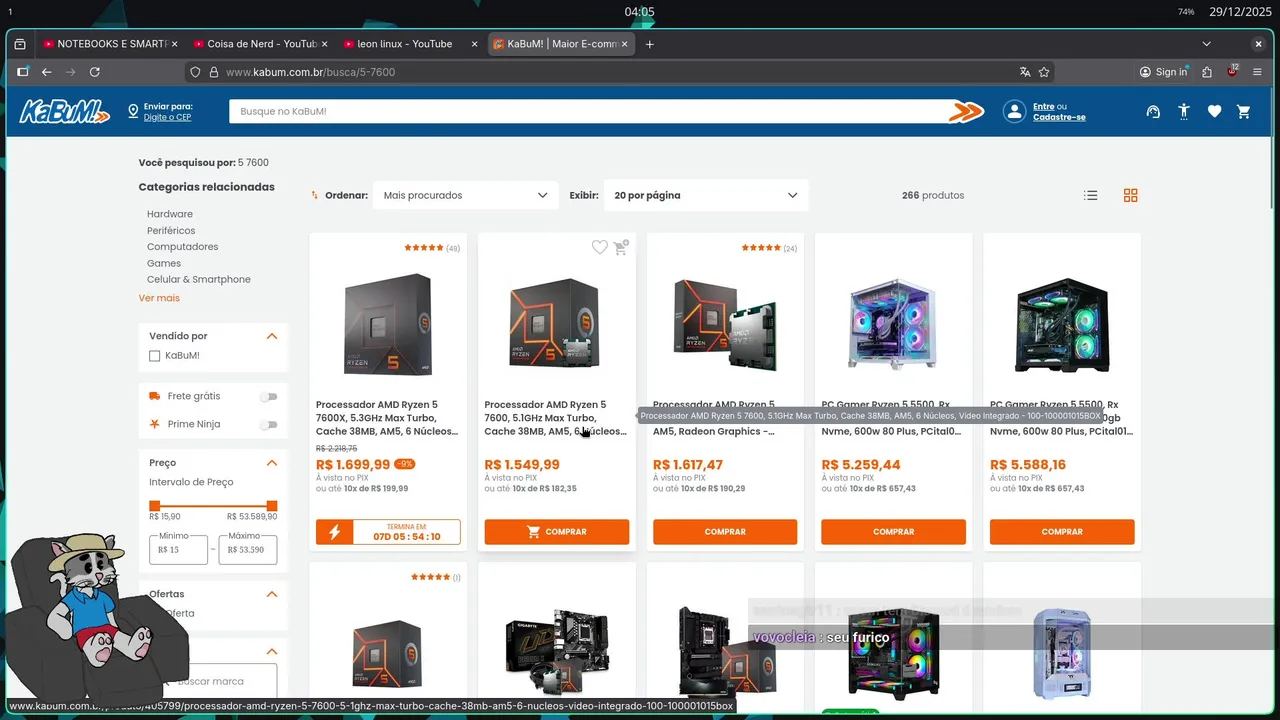Click the Mínimo price input field
The height and width of the screenshot is (720, 1280).
(x=179, y=549)
